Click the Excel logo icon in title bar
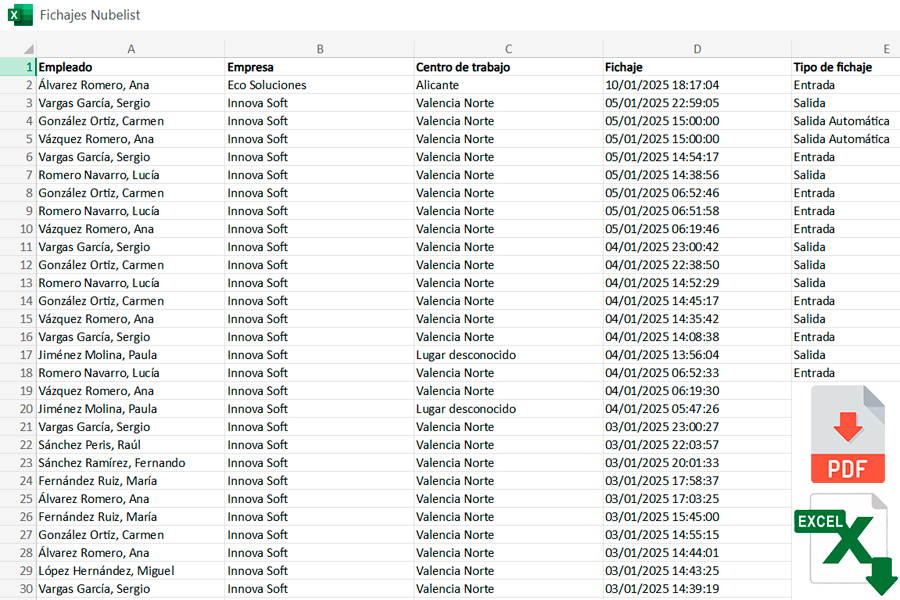 (x=20, y=16)
